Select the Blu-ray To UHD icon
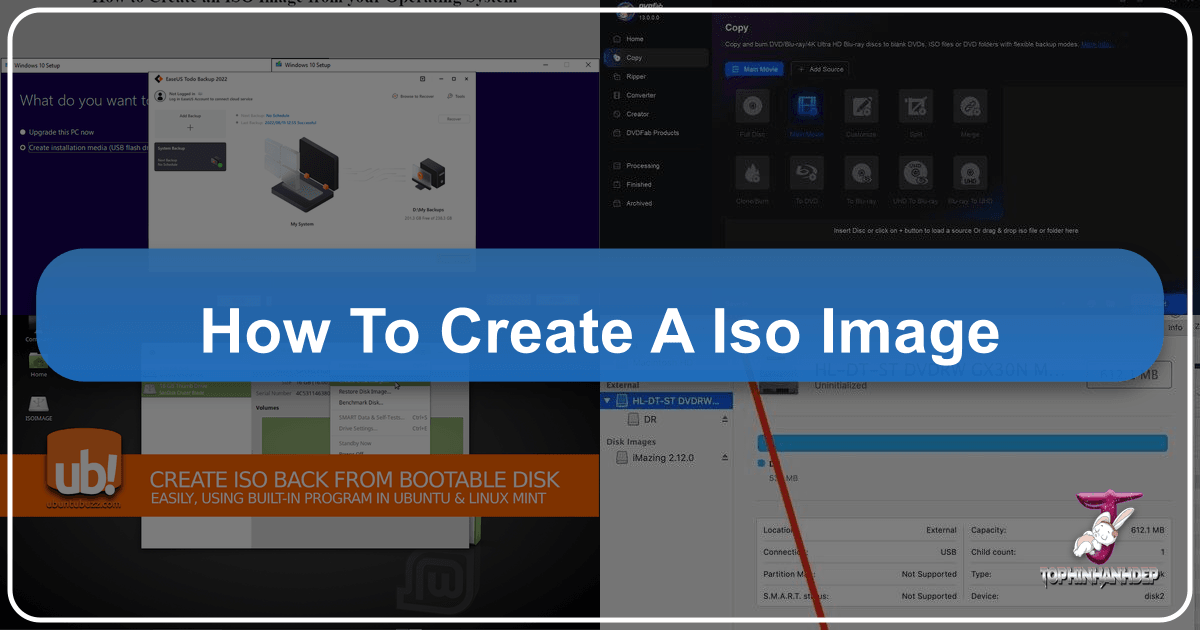Viewport: 1200px width, 630px height. (968, 173)
